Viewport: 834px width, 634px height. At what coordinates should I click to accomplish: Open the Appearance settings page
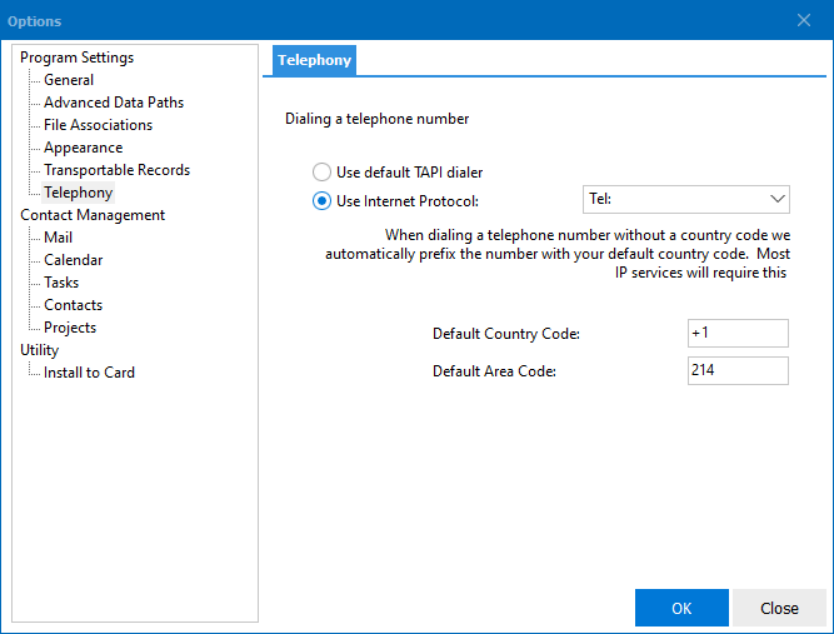tap(83, 147)
